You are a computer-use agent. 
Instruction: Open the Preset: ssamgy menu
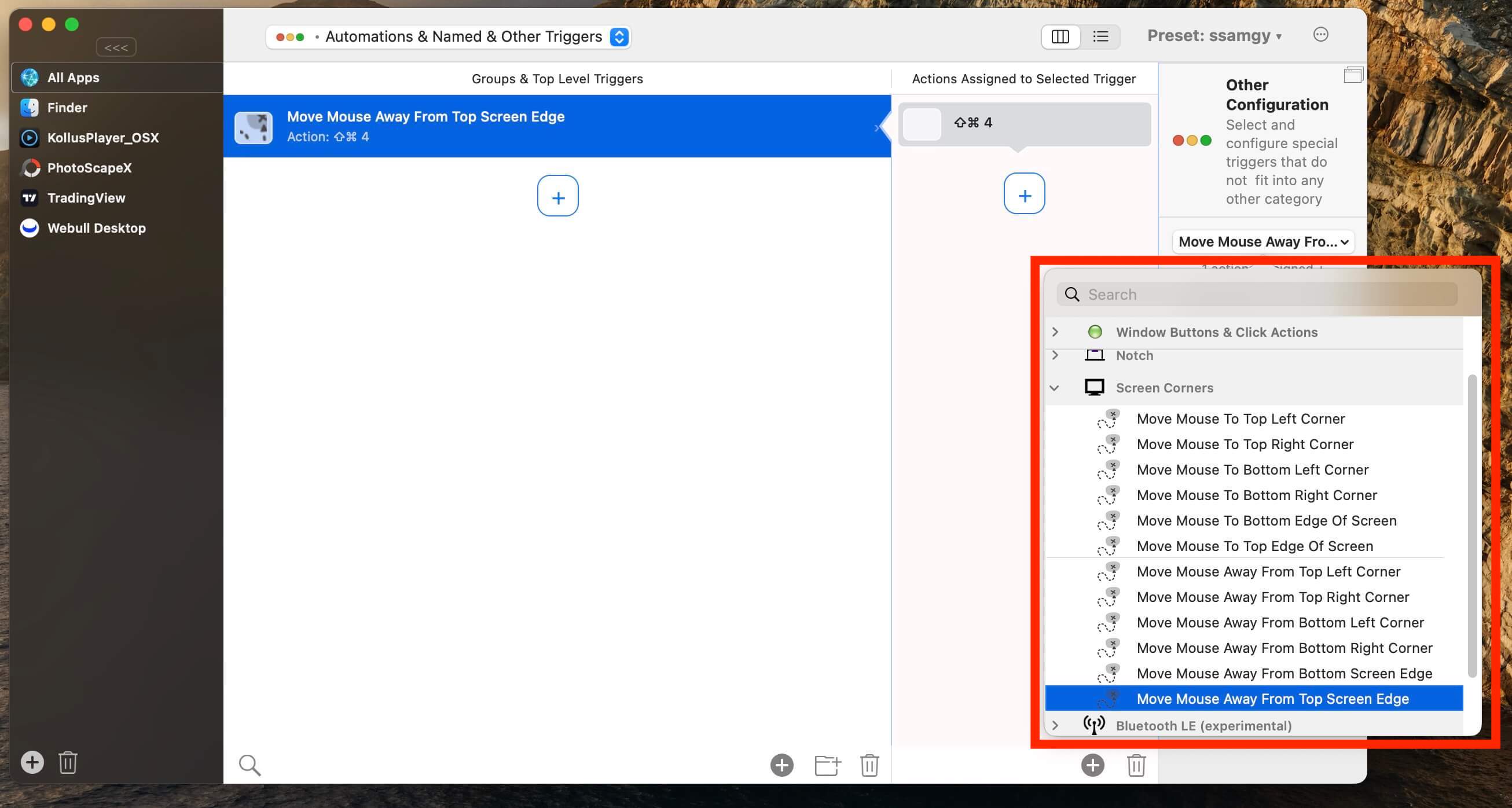[x=1214, y=36]
